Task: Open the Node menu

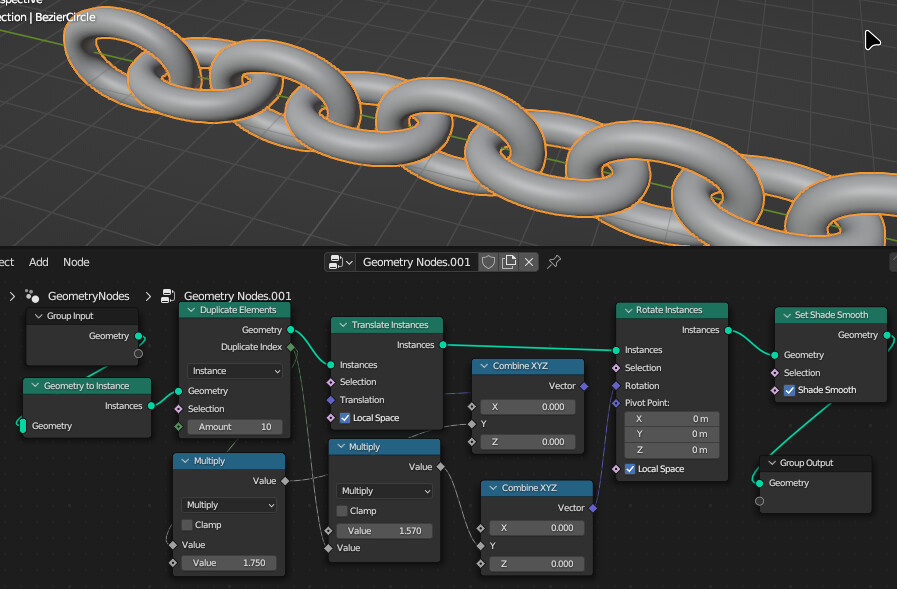Action: (76, 262)
